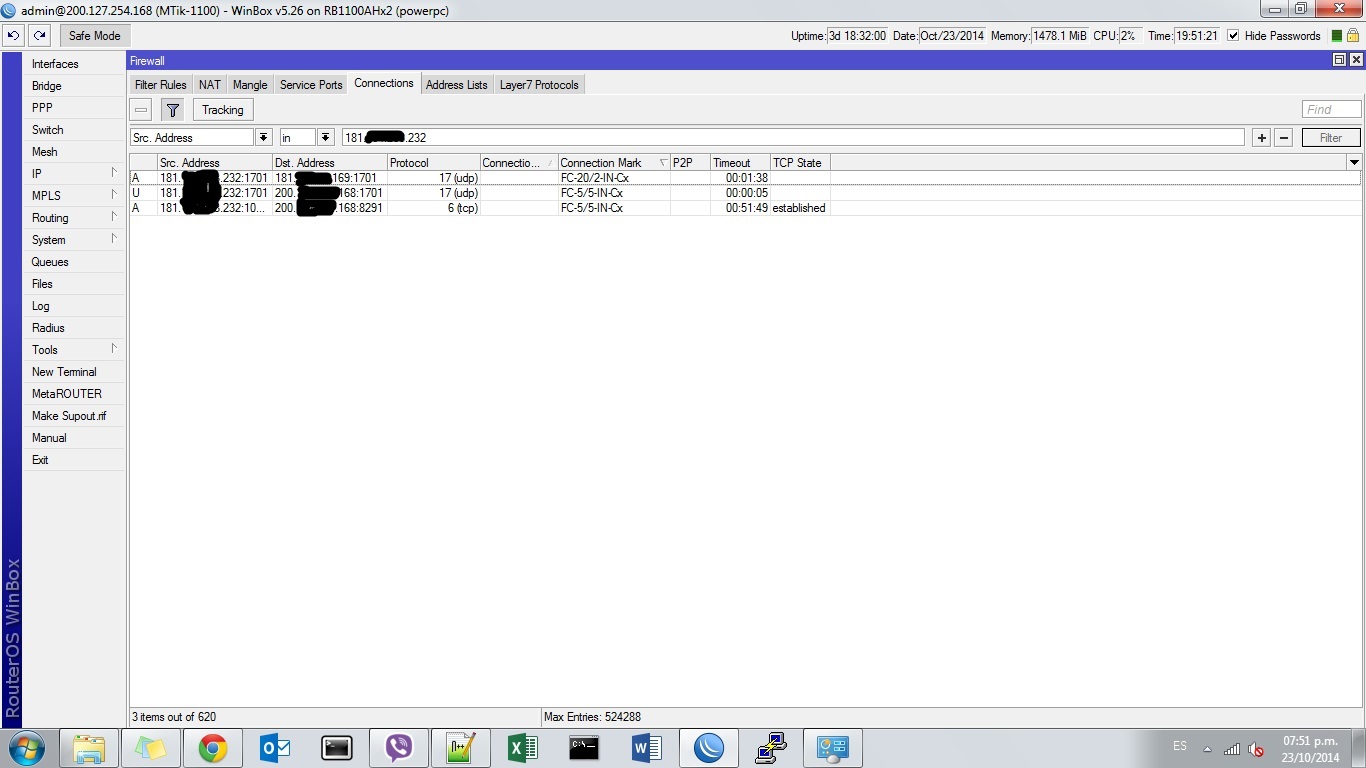
Task: Launch New Terminal from the sidebar
Action: tap(64, 372)
